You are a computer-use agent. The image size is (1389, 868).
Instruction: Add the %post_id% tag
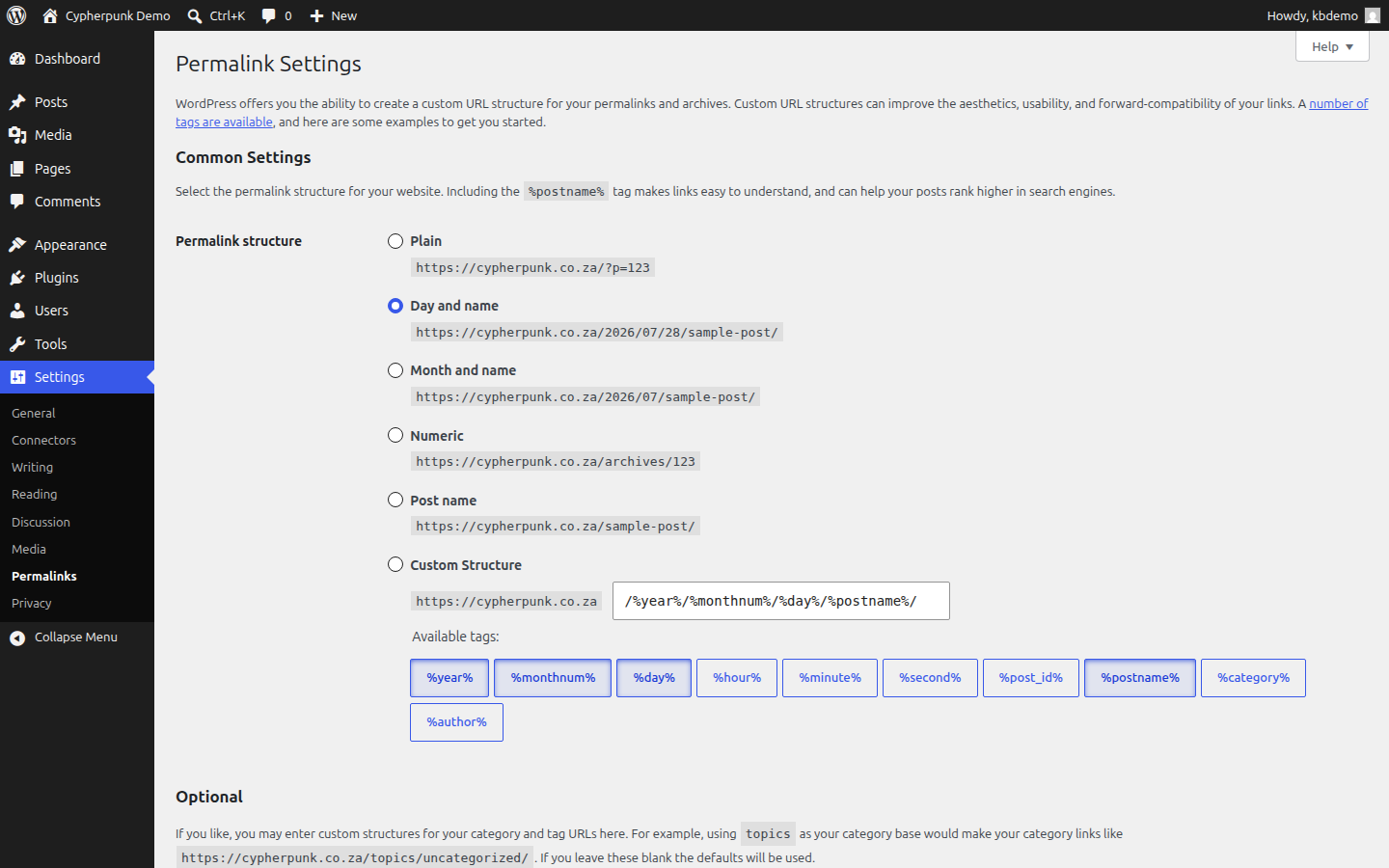coord(1031,678)
